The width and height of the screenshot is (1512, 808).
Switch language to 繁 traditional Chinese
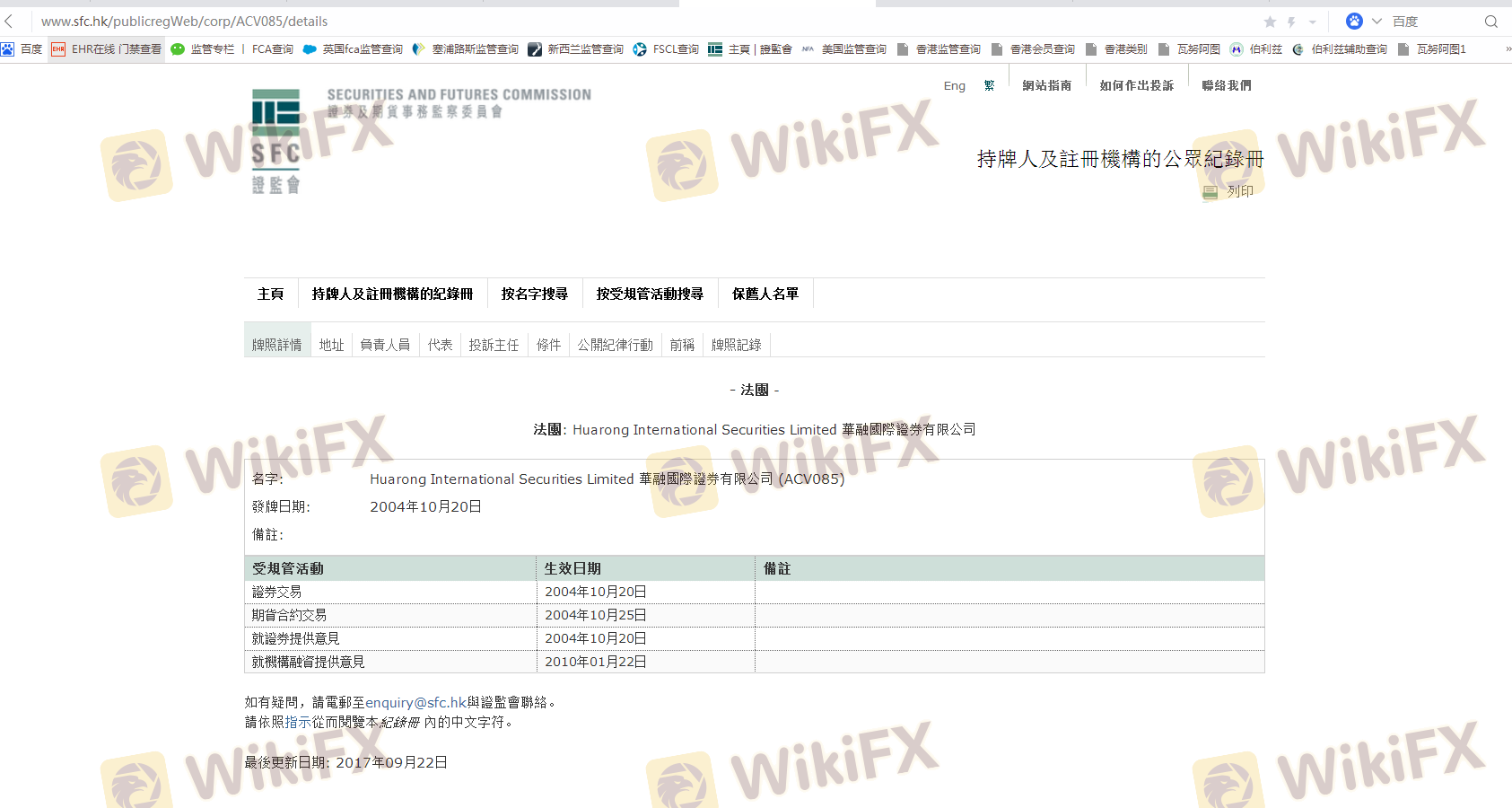[989, 86]
